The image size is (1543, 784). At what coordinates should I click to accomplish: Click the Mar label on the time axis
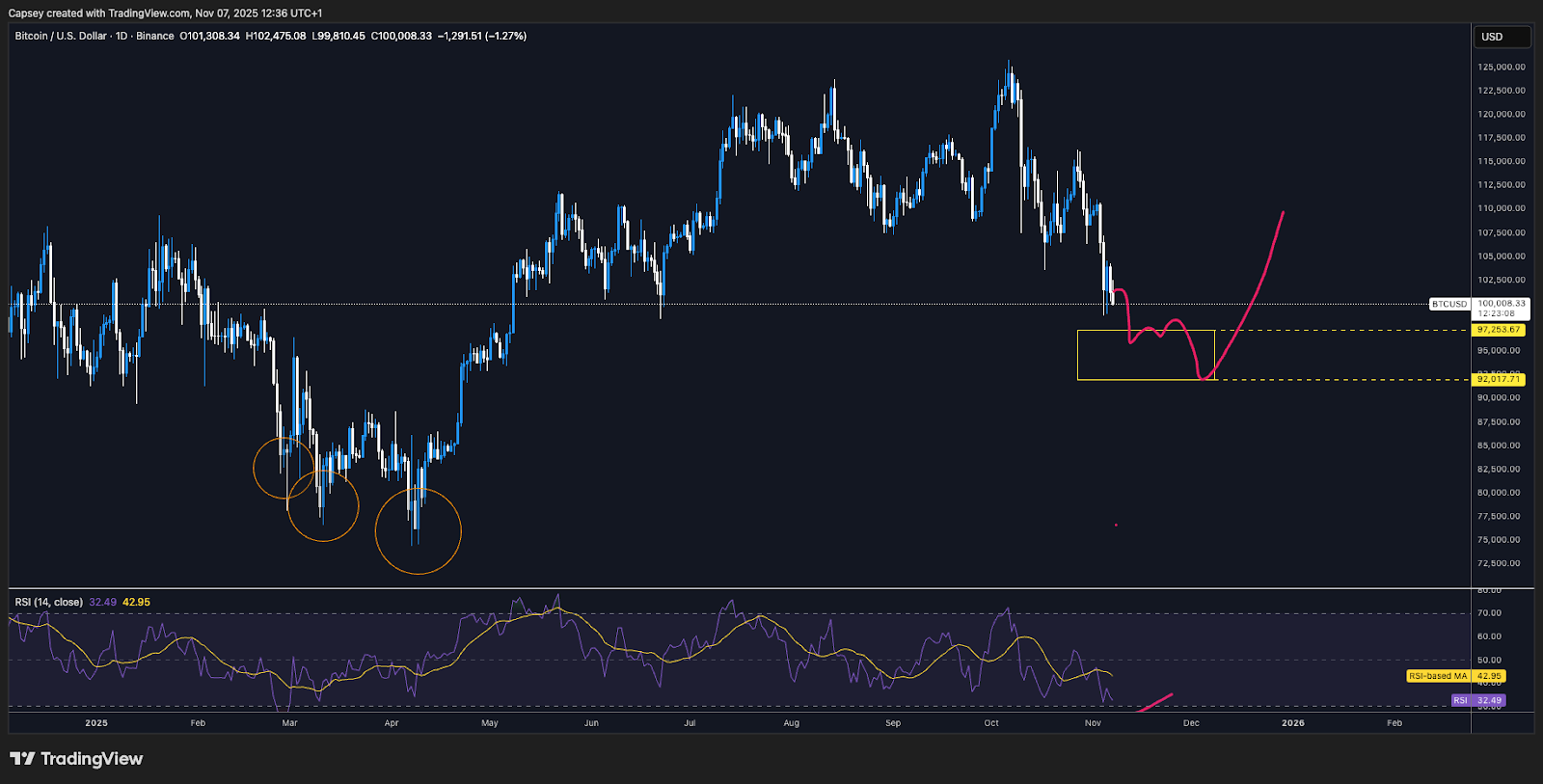(289, 722)
